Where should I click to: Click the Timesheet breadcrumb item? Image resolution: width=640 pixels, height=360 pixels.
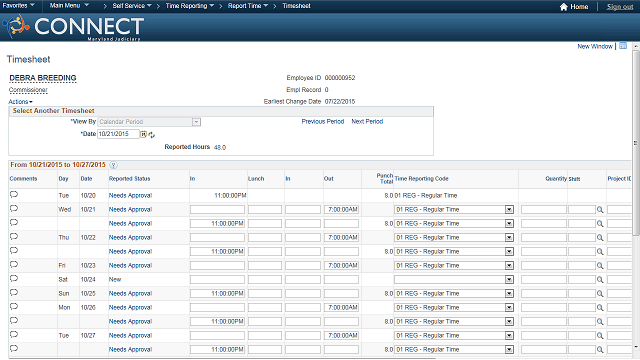coord(296,6)
